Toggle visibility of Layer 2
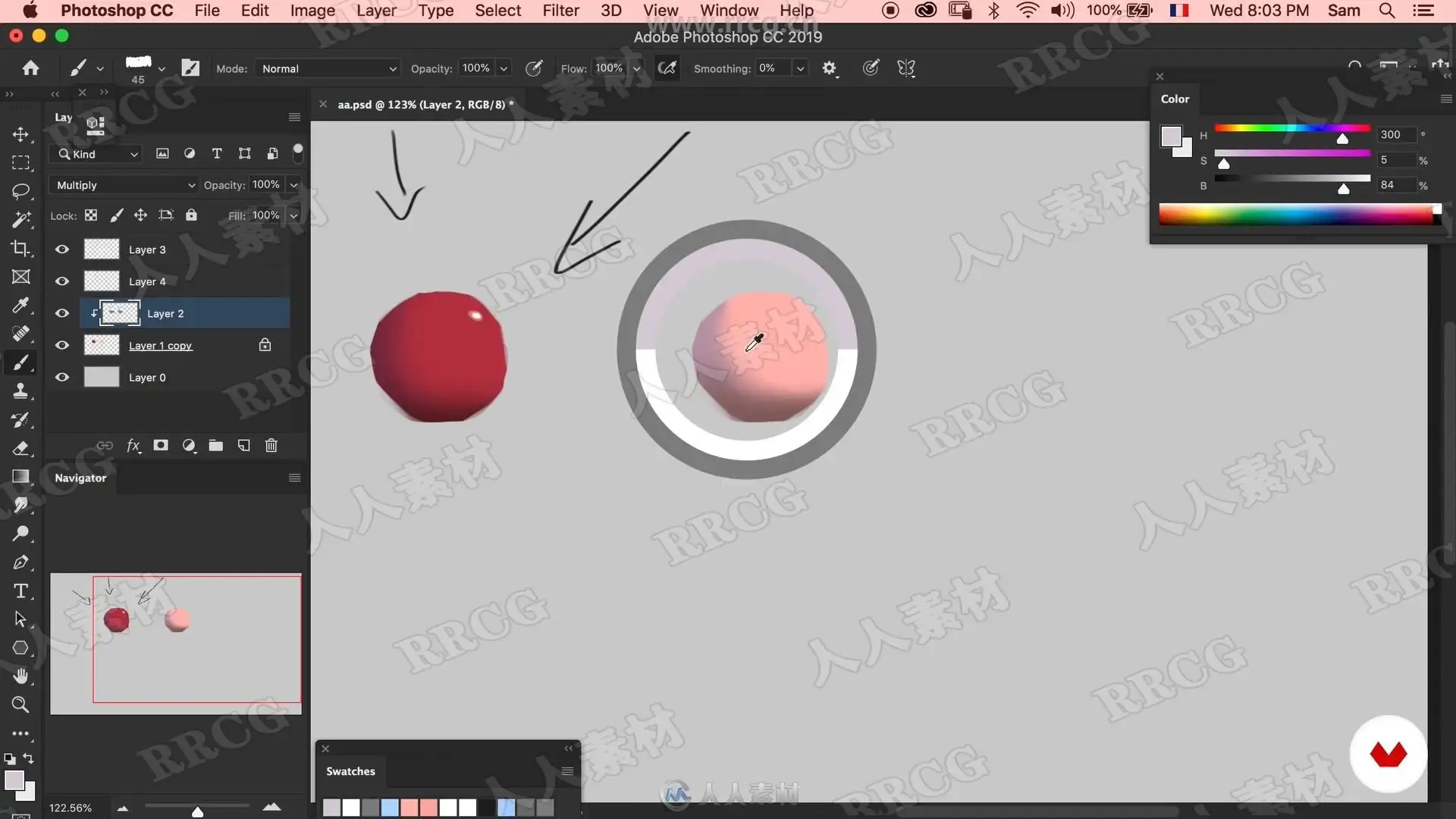The width and height of the screenshot is (1456, 819). click(x=62, y=313)
